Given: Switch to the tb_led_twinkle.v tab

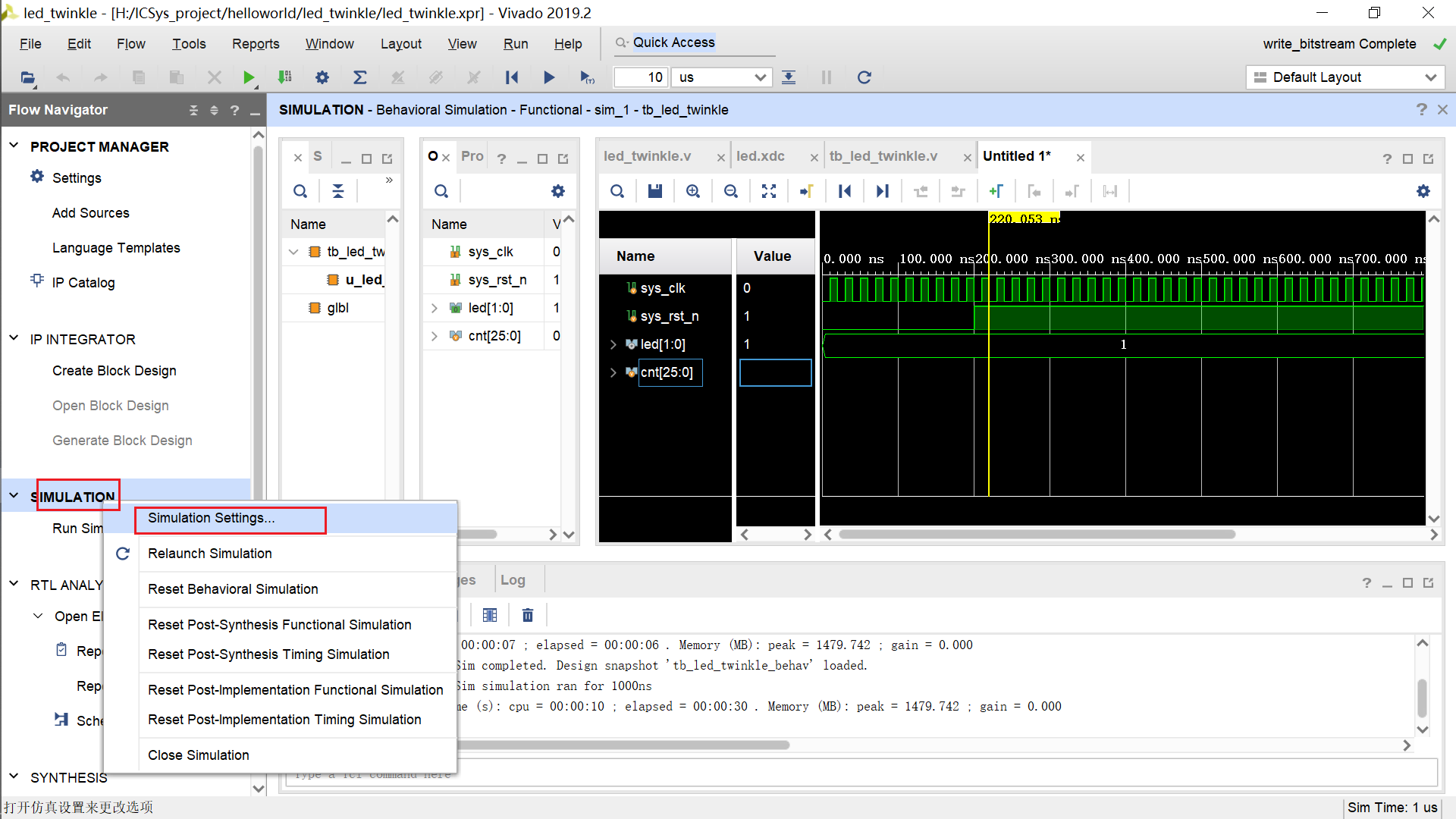Looking at the screenshot, I should (883, 156).
